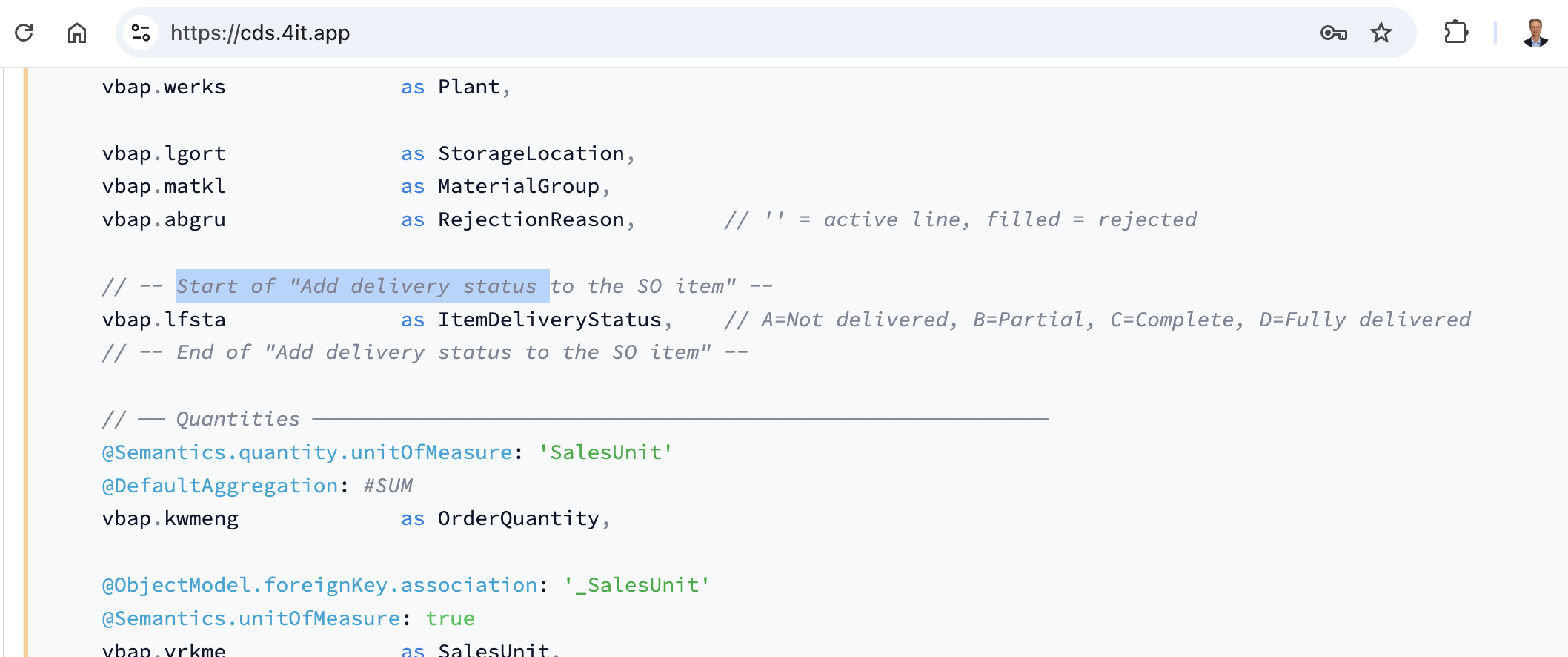Click the @ObjectModel.foreignKey.association annotation

(319, 585)
